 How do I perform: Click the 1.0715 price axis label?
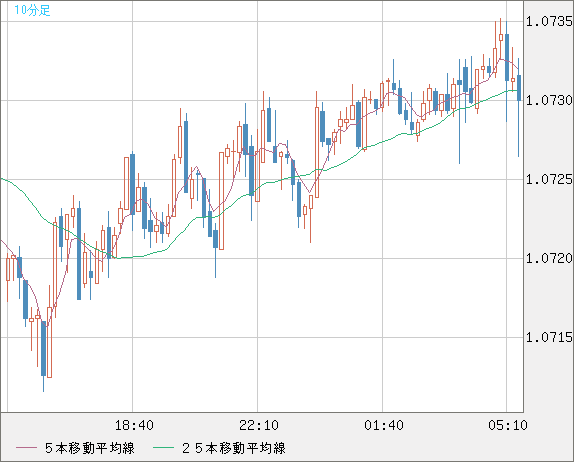click(549, 337)
